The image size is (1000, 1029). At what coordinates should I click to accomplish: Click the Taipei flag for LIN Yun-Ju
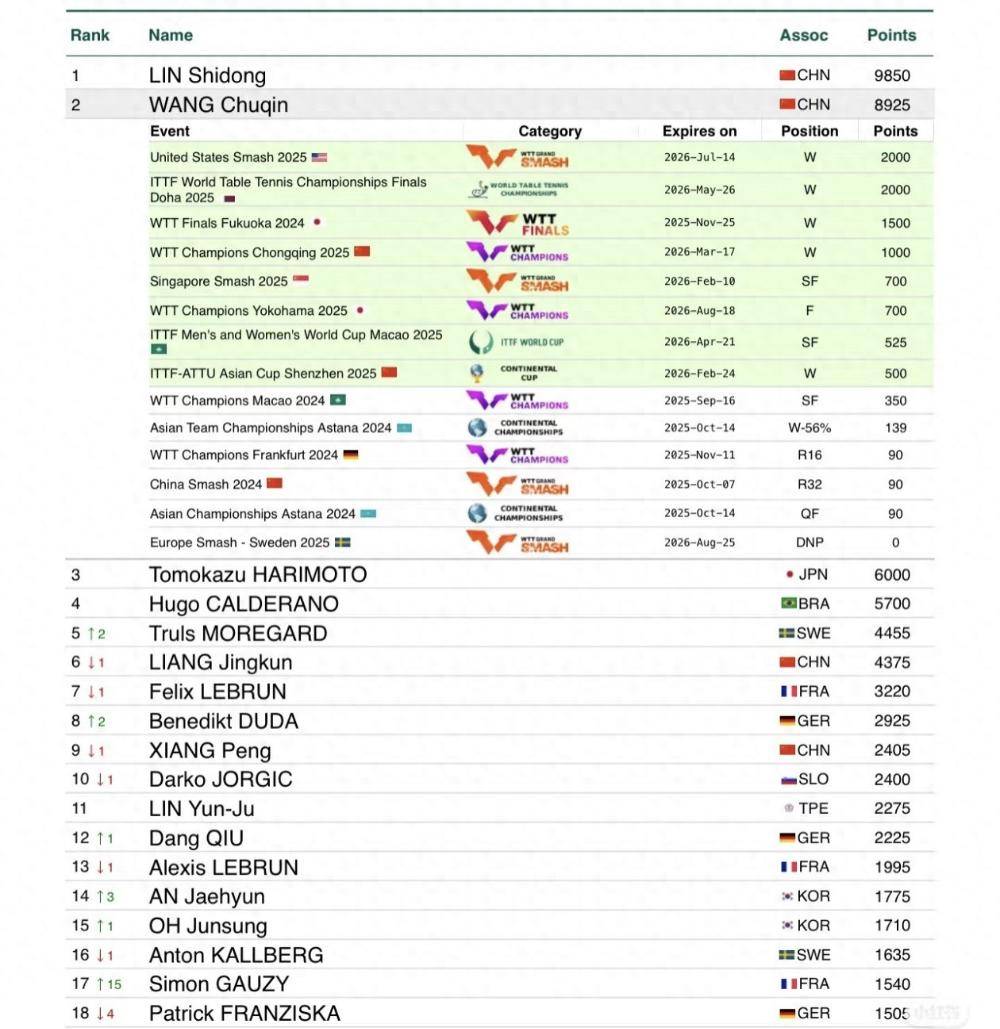click(x=789, y=808)
